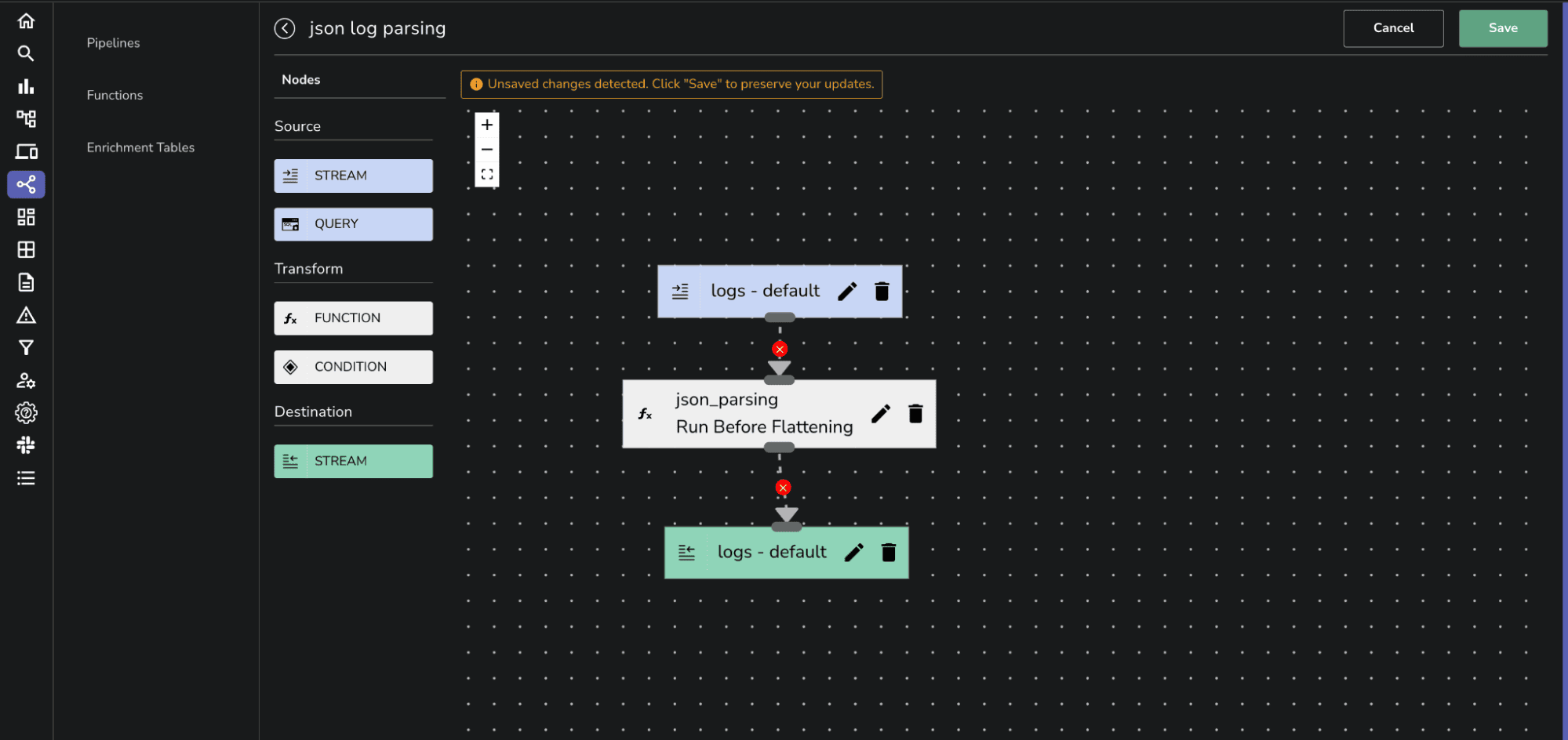Image resolution: width=1568 pixels, height=740 pixels.
Task: Switch to Functions in left panel
Action: coord(115,94)
